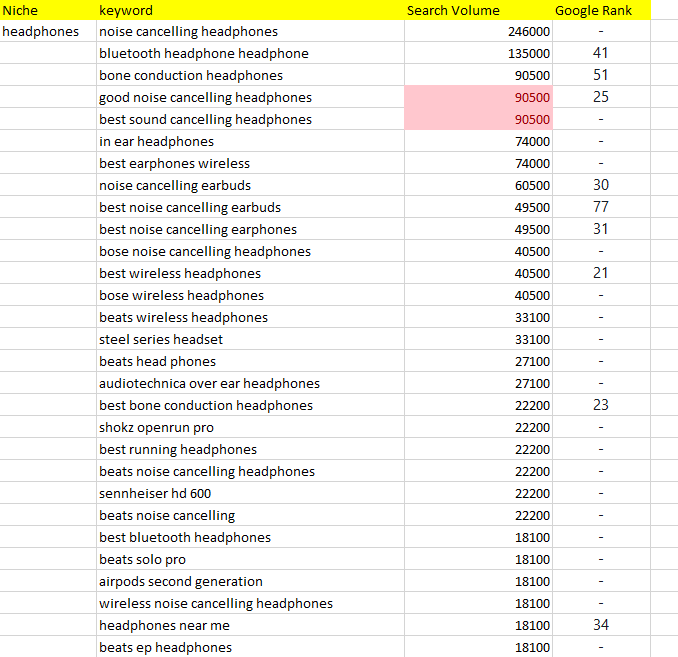The width and height of the screenshot is (678, 657).
Task: Click the 135000 search volume cell
Action: click(478, 54)
